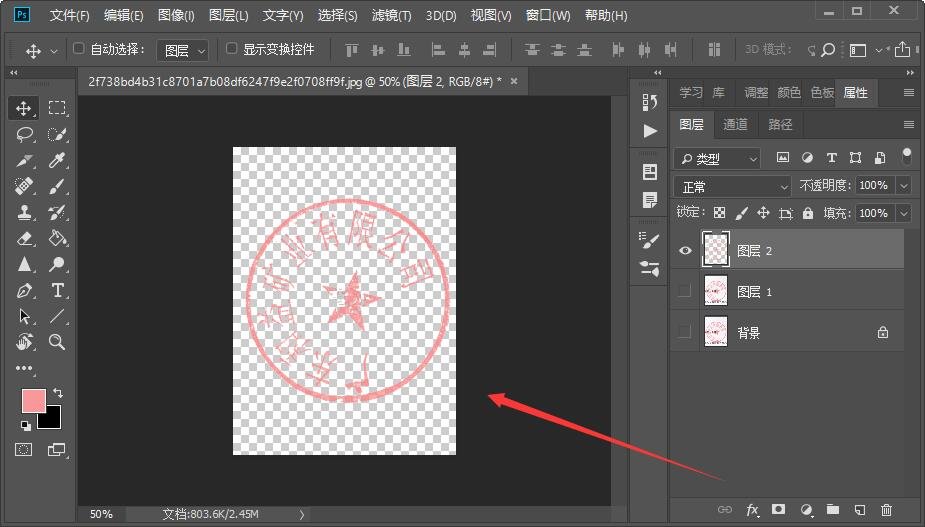Swap foreground and background colors

(x=58, y=393)
